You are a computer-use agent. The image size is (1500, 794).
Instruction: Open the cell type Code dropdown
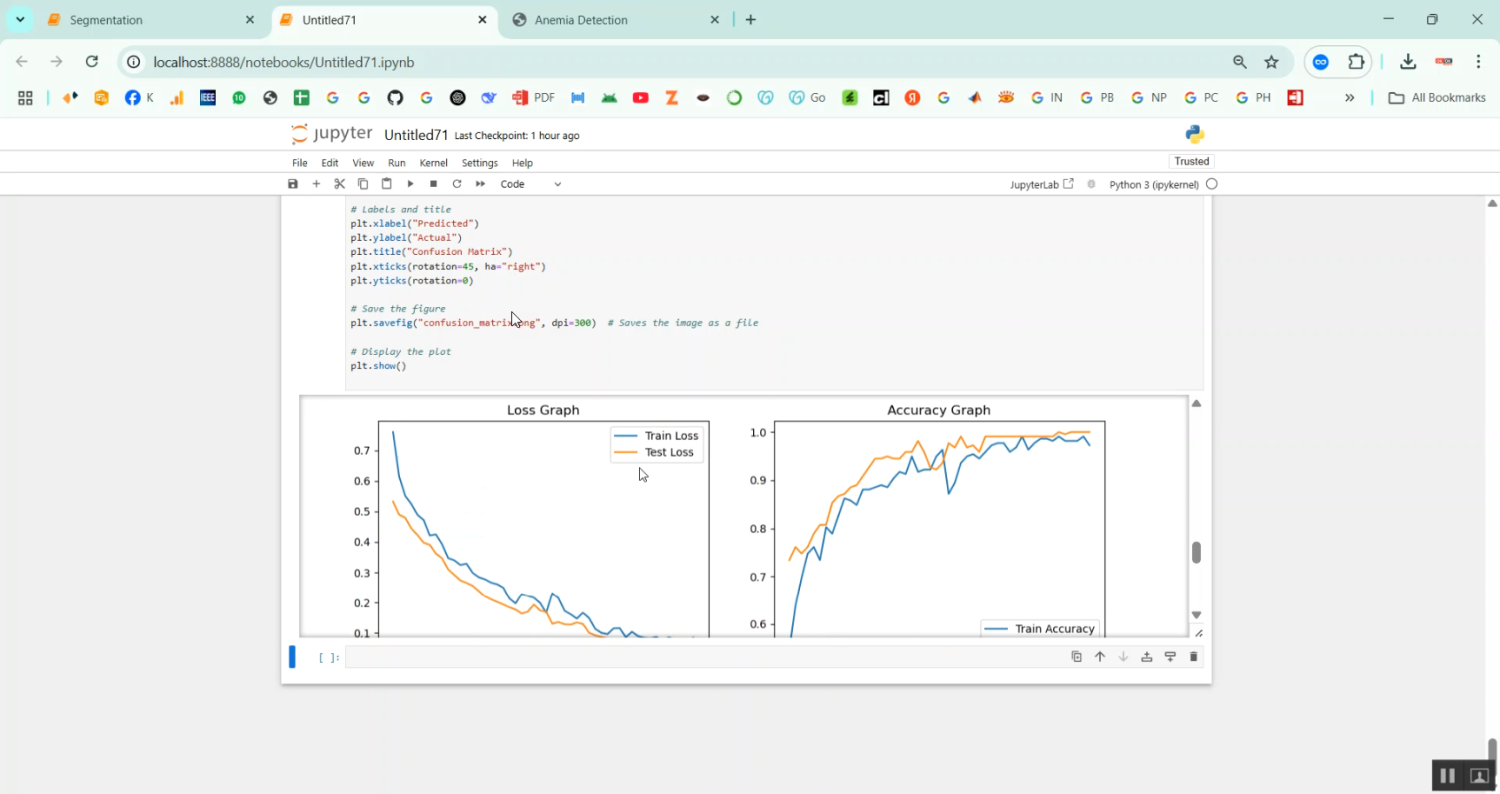point(531,184)
